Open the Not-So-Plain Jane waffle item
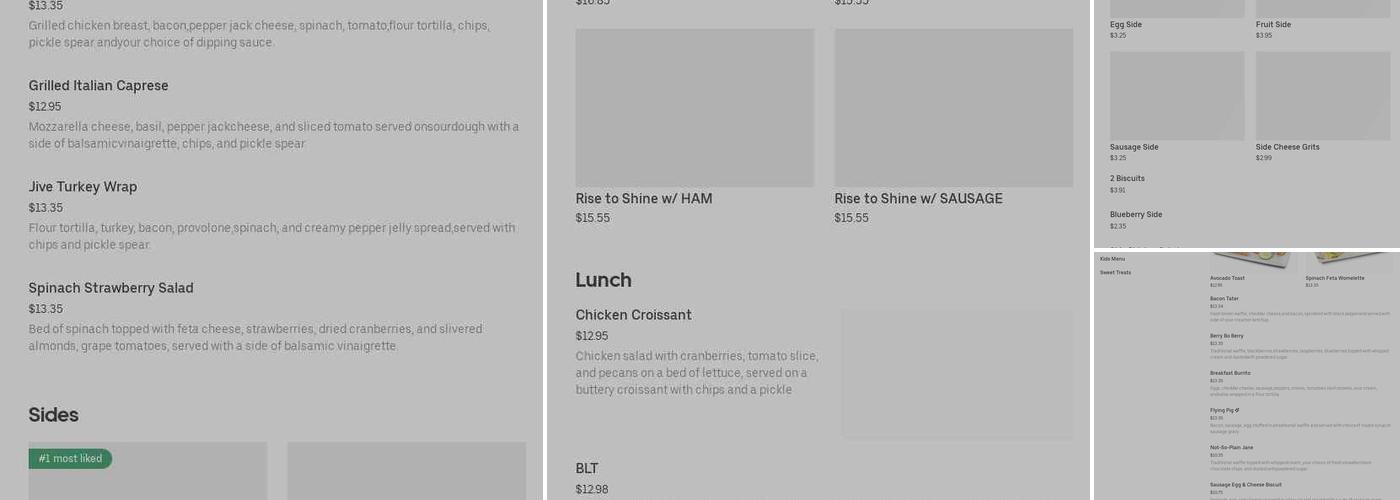Screen dimensions: 1400x500 1231,448
